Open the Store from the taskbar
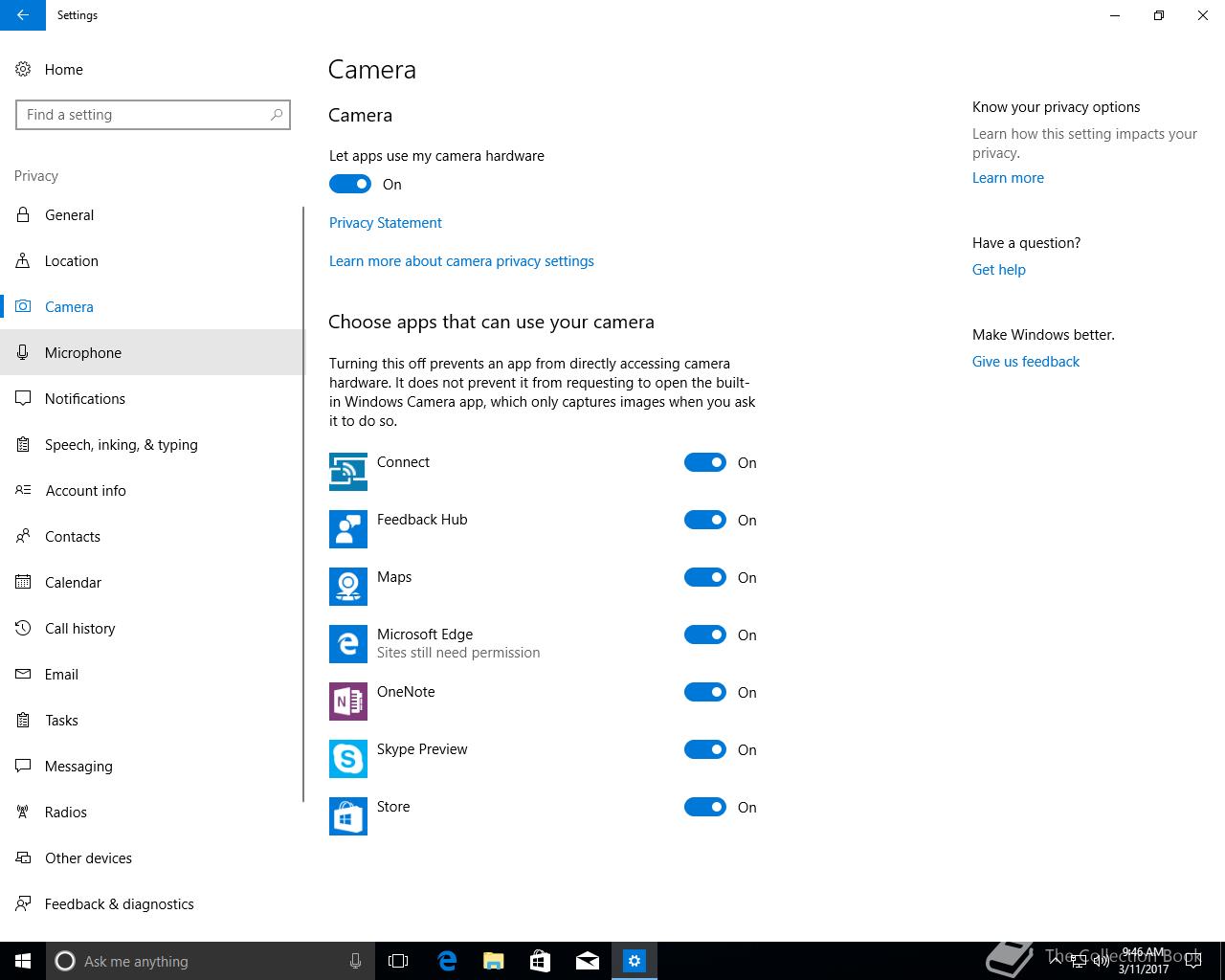This screenshot has height=980, width=1225. click(x=541, y=961)
